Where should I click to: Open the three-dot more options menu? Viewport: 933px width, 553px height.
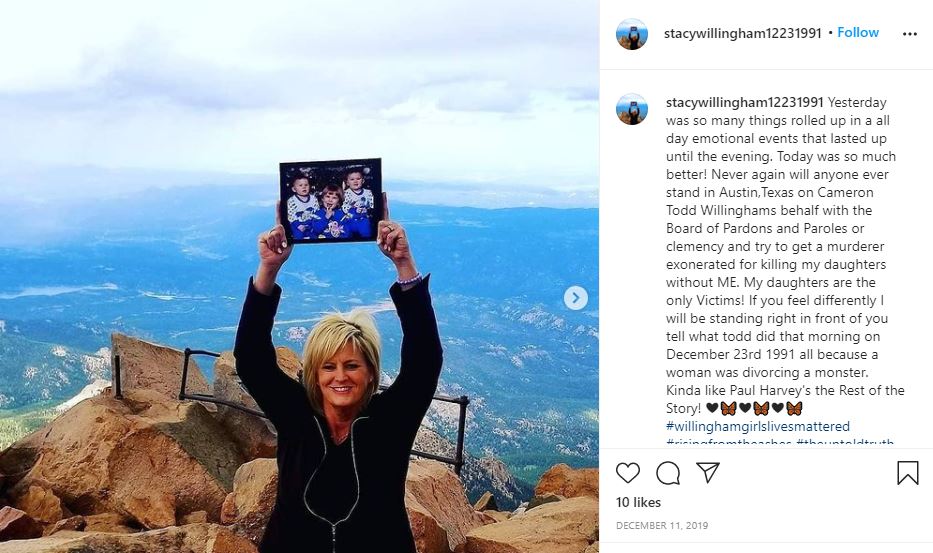tap(910, 34)
